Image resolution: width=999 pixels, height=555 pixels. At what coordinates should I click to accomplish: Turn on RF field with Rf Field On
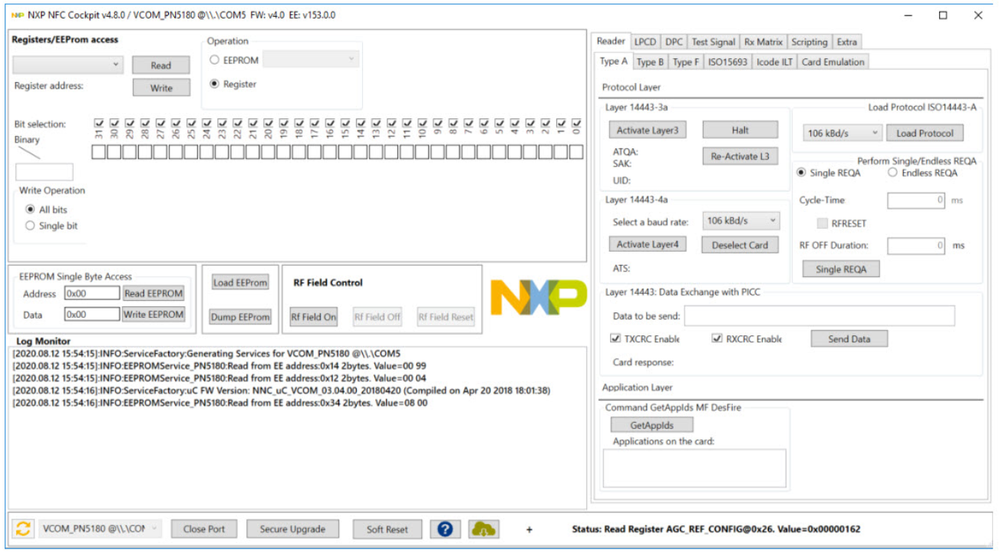pos(313,317)
